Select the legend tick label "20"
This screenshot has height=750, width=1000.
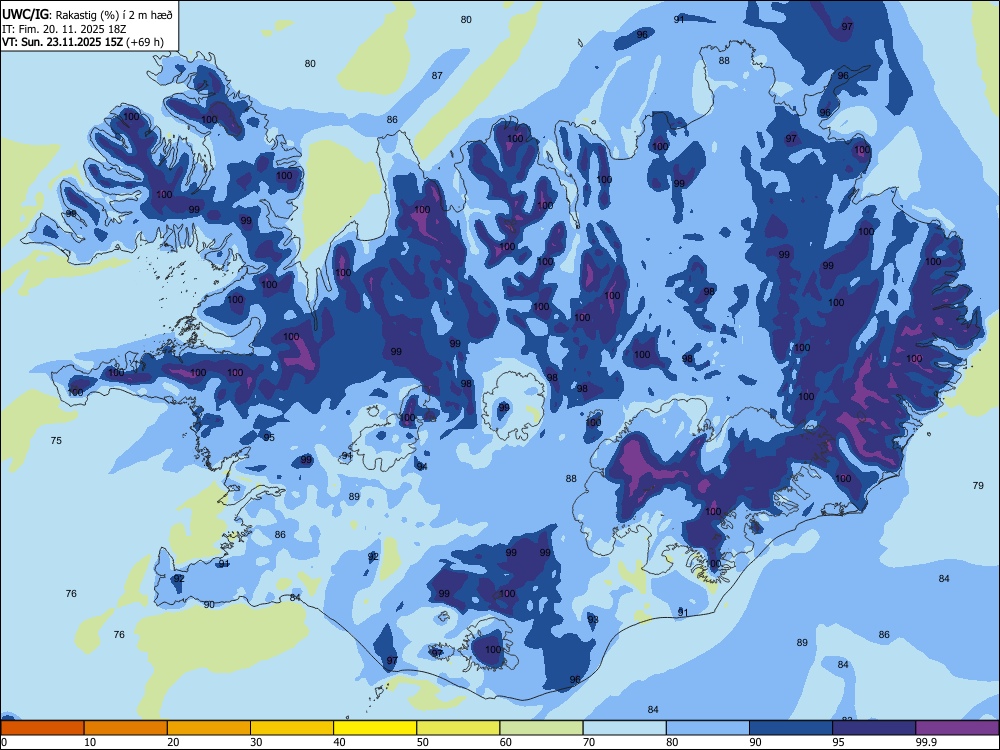click(173, 742)
